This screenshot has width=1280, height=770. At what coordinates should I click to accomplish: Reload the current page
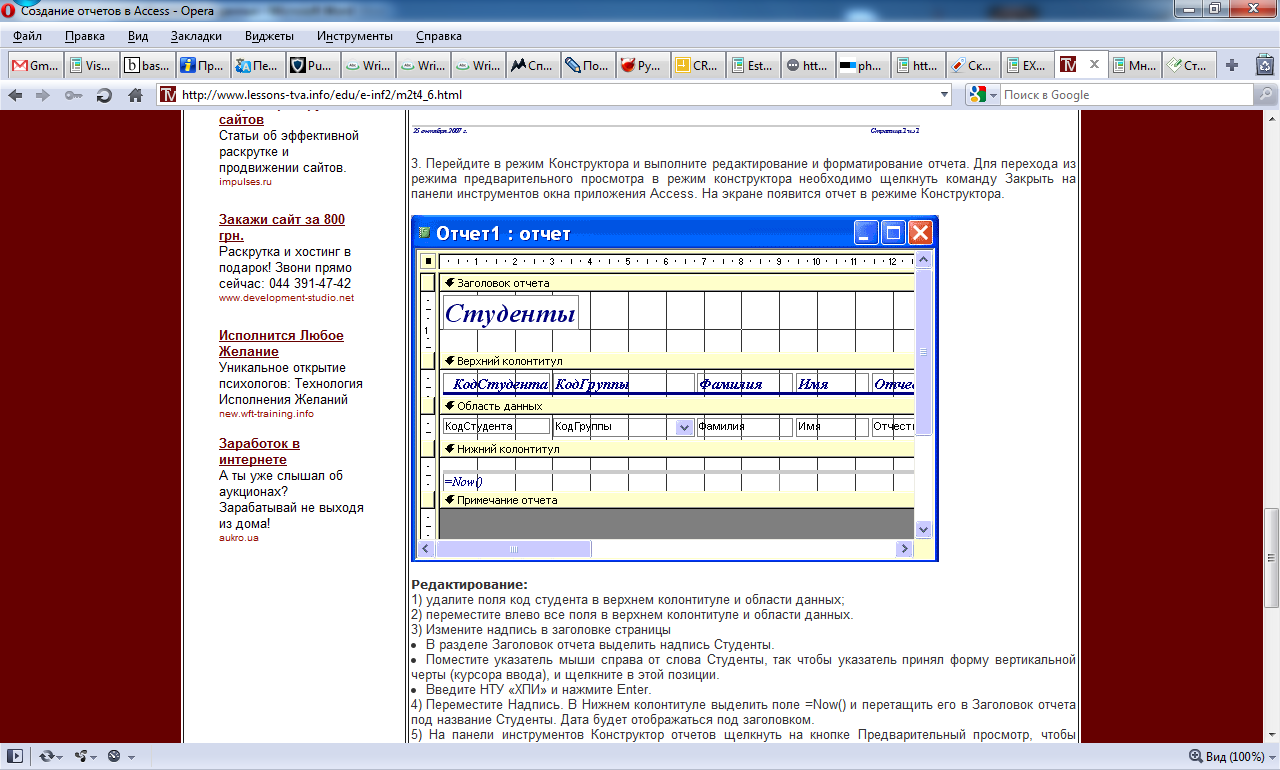(x=104, y=95)
